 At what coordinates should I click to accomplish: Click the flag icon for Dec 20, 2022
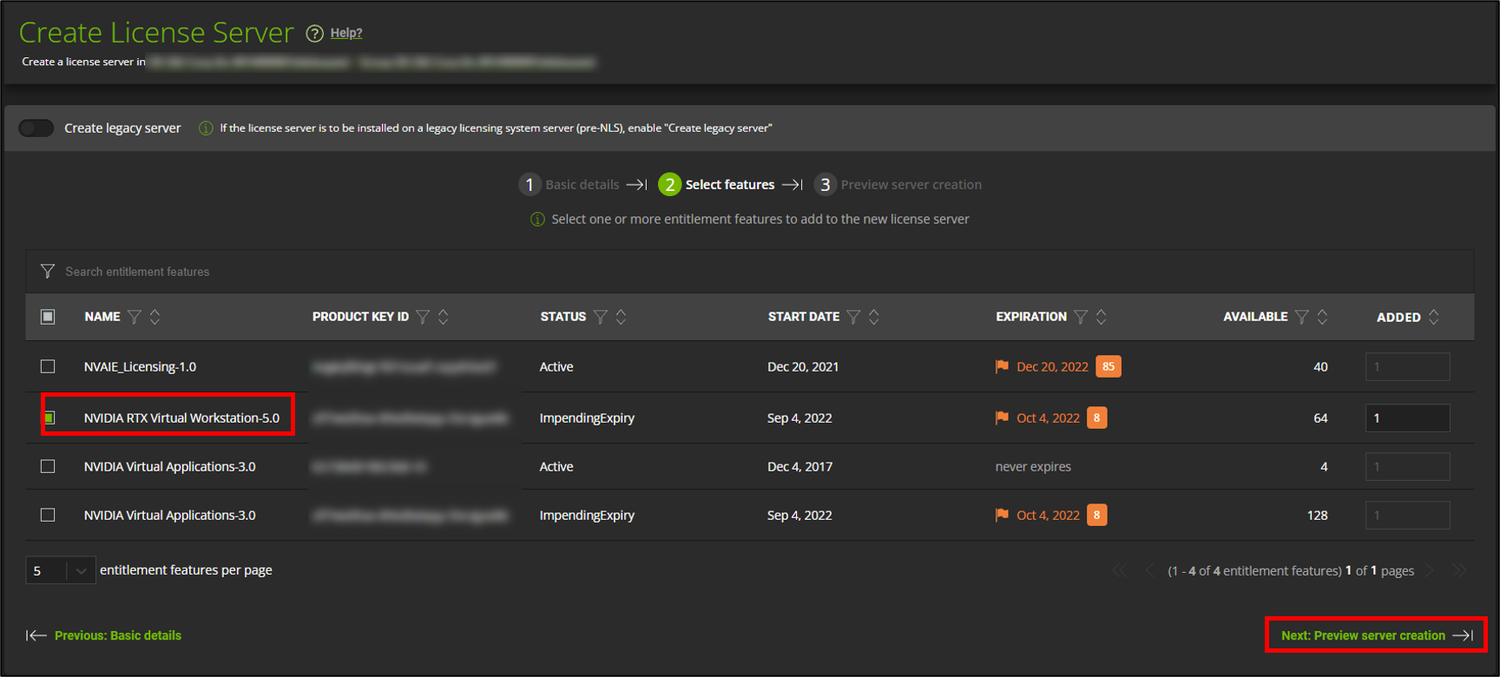pyautogui.click(x=1002, y=366)
